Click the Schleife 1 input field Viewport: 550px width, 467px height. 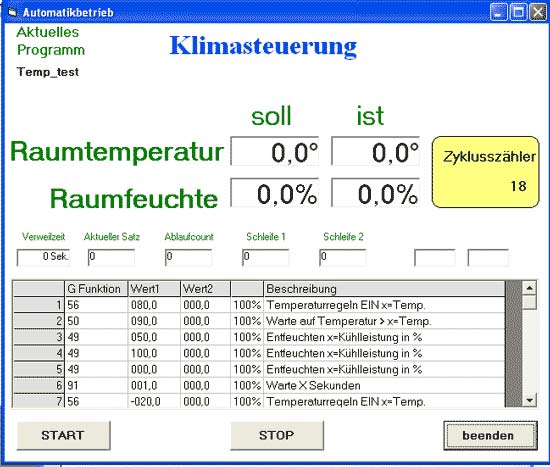pos(266,257)
